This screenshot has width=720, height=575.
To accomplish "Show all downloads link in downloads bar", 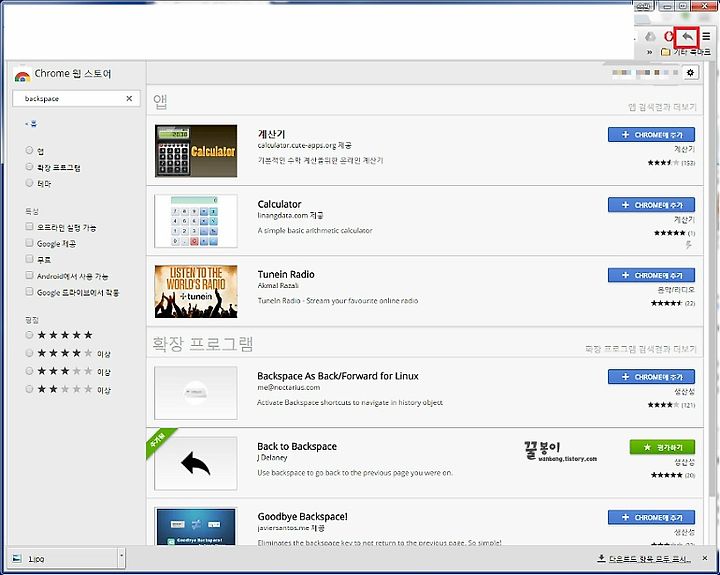I will pyautogui.click(x=644, y=558).
